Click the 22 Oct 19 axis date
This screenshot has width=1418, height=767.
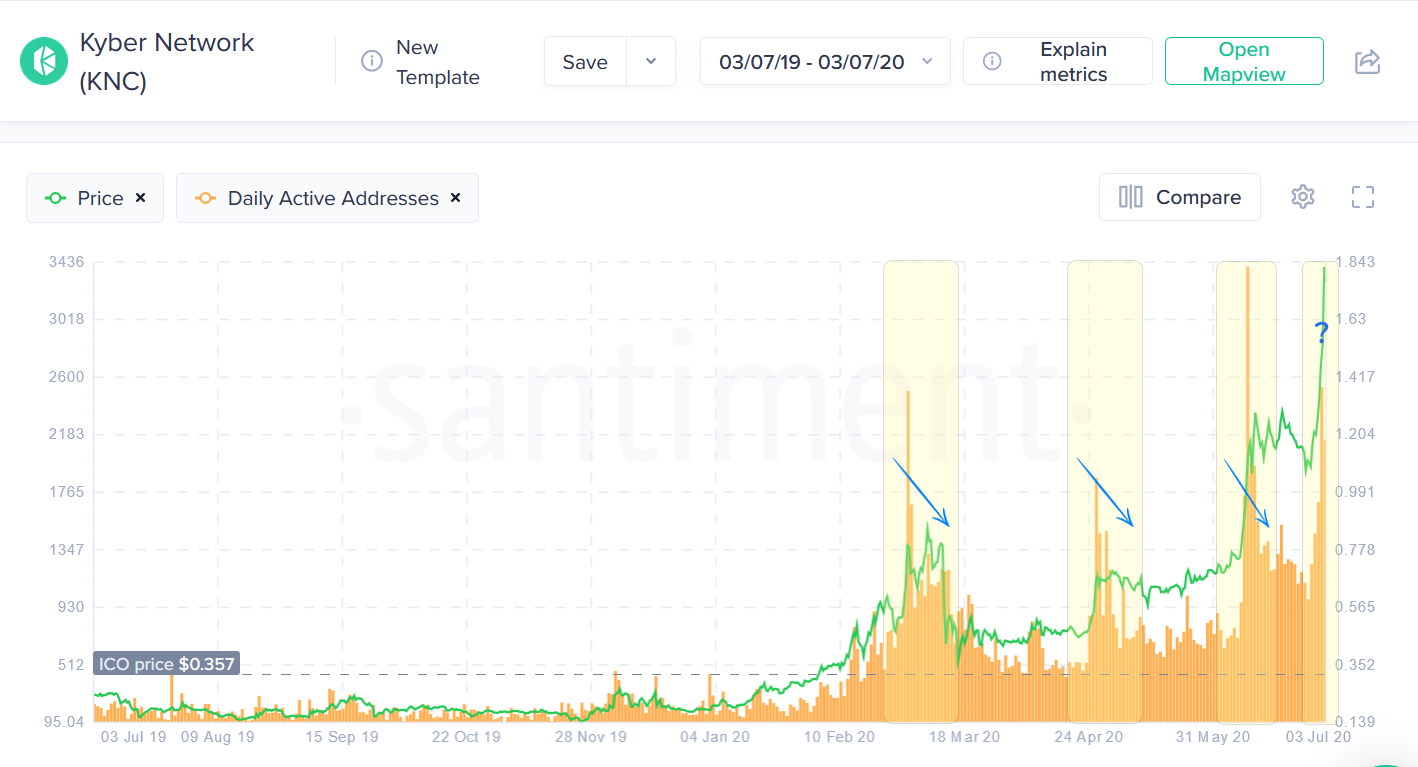(466, 737)
